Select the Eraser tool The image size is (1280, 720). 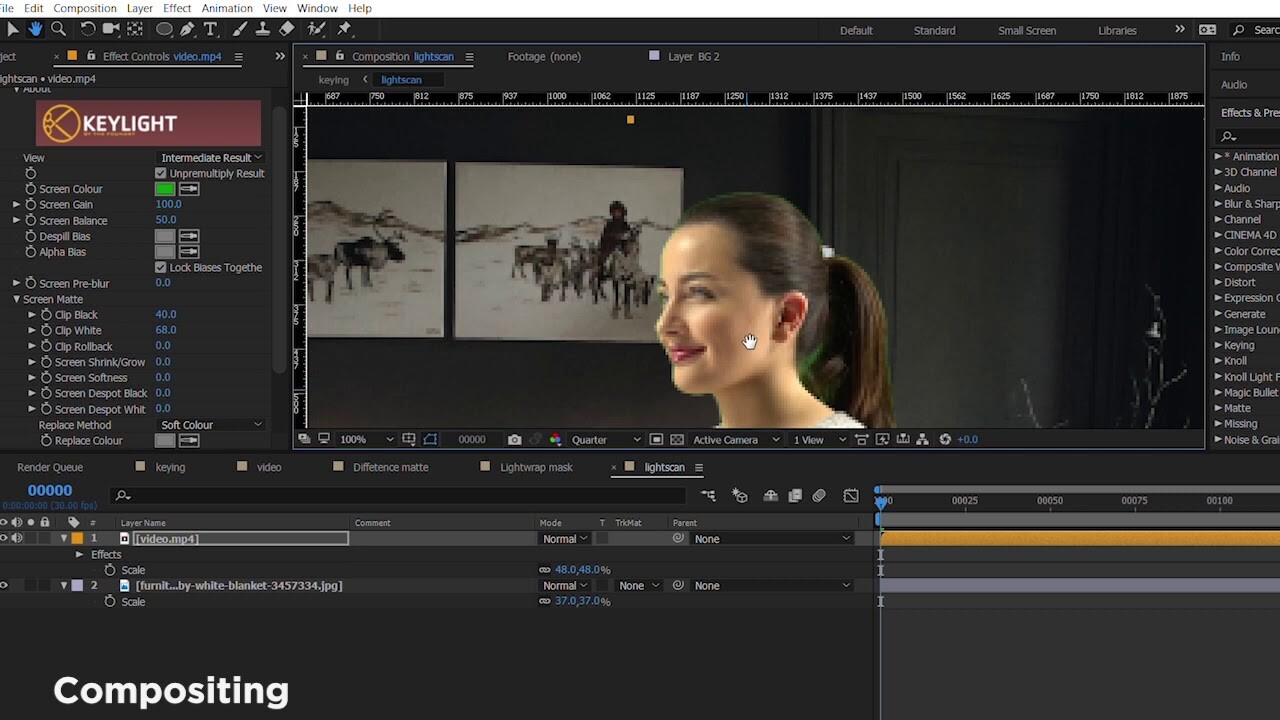[x=287, y=29]
